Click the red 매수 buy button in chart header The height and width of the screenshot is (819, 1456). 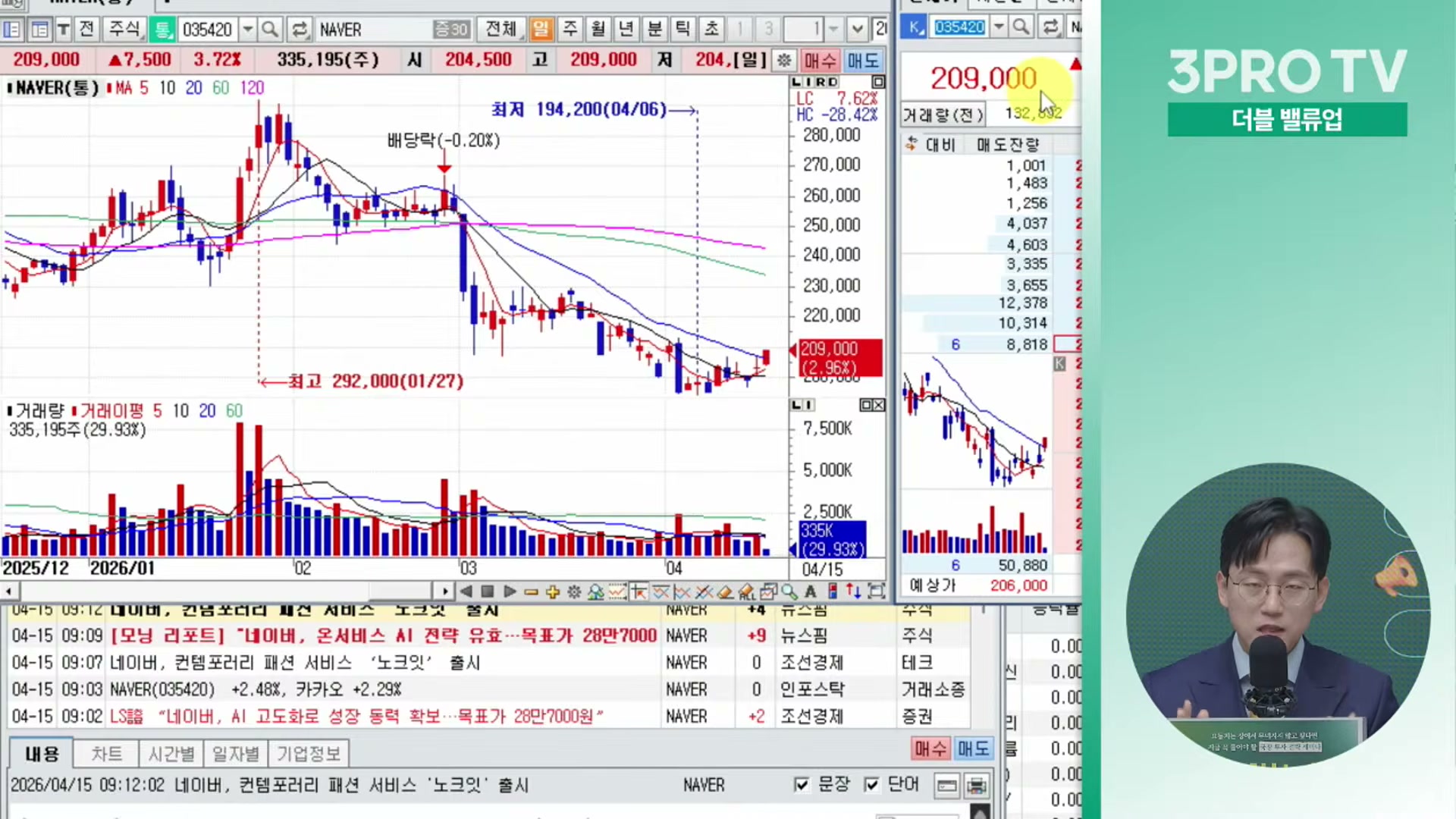821,60
